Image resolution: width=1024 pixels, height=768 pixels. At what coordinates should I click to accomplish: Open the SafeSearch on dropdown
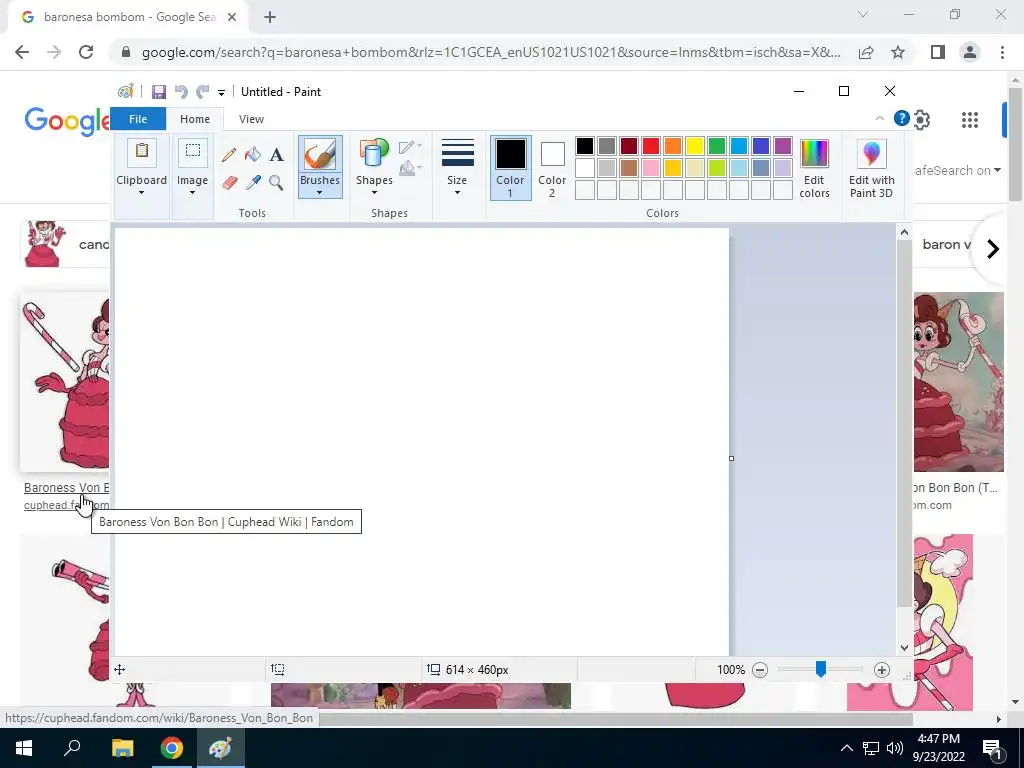(x=957, y=170)
